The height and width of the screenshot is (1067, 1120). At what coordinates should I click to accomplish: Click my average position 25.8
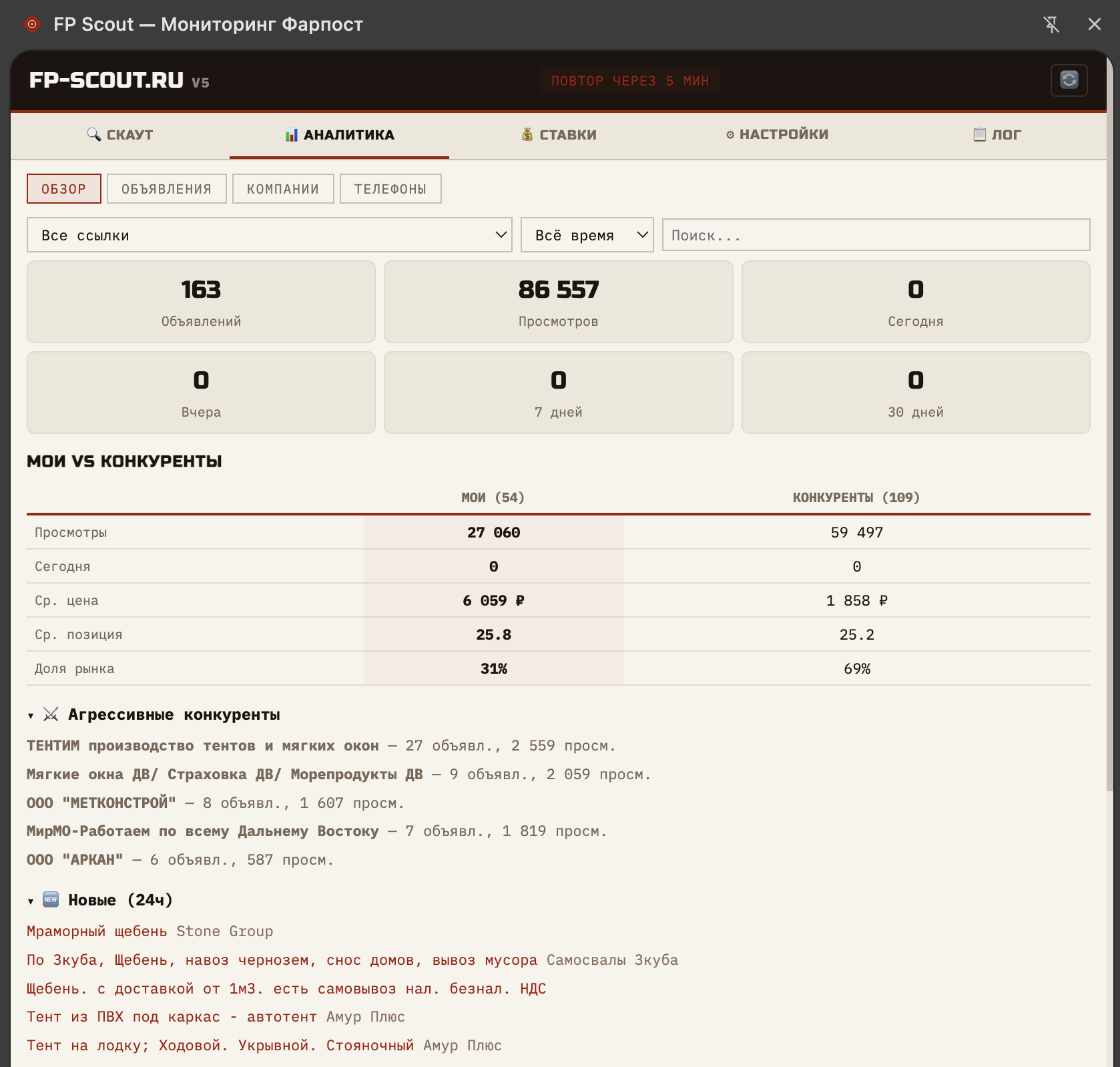pyautogui.click(x=493, y=634)
